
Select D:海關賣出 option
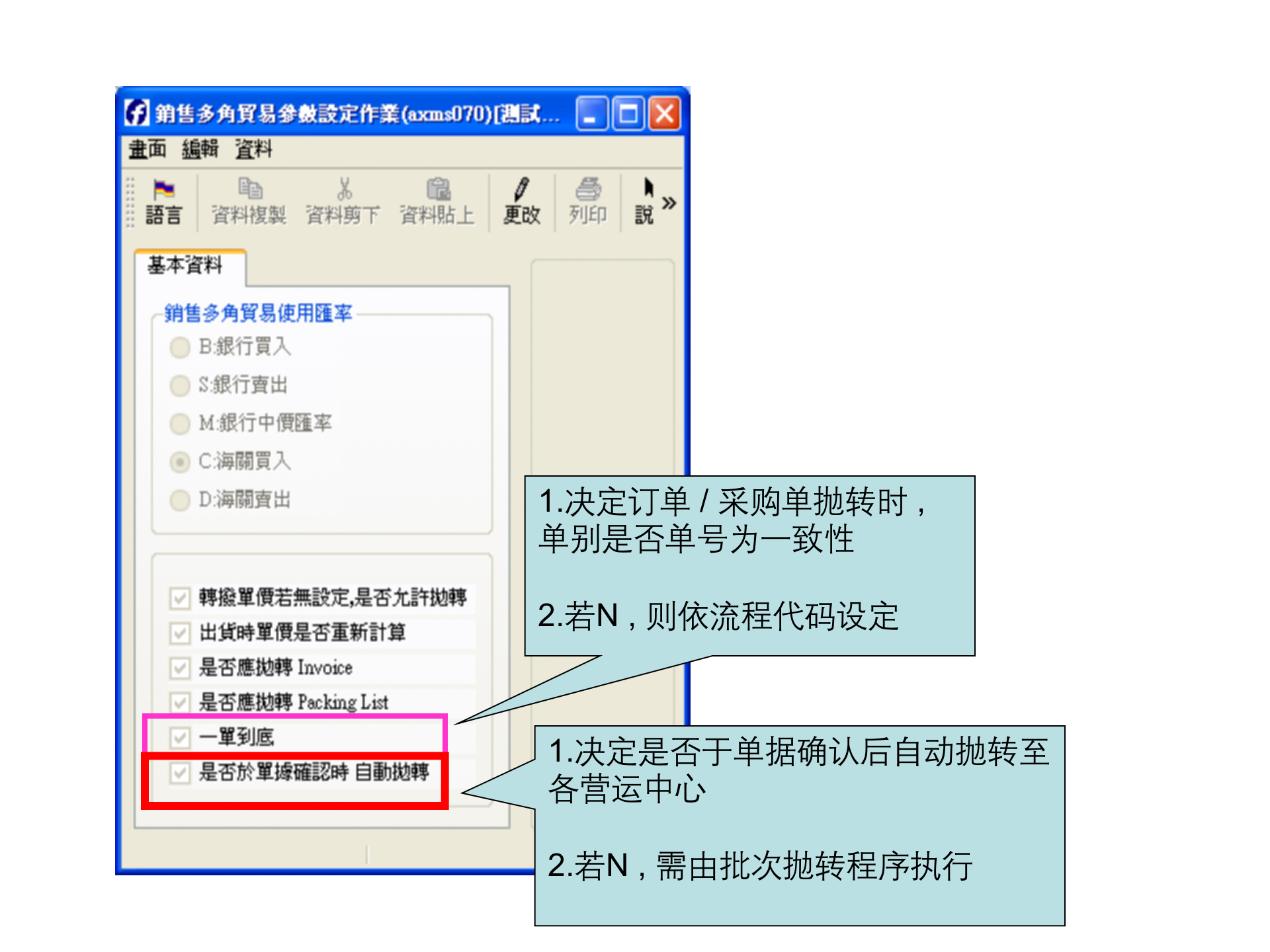(x=179, y=500)
